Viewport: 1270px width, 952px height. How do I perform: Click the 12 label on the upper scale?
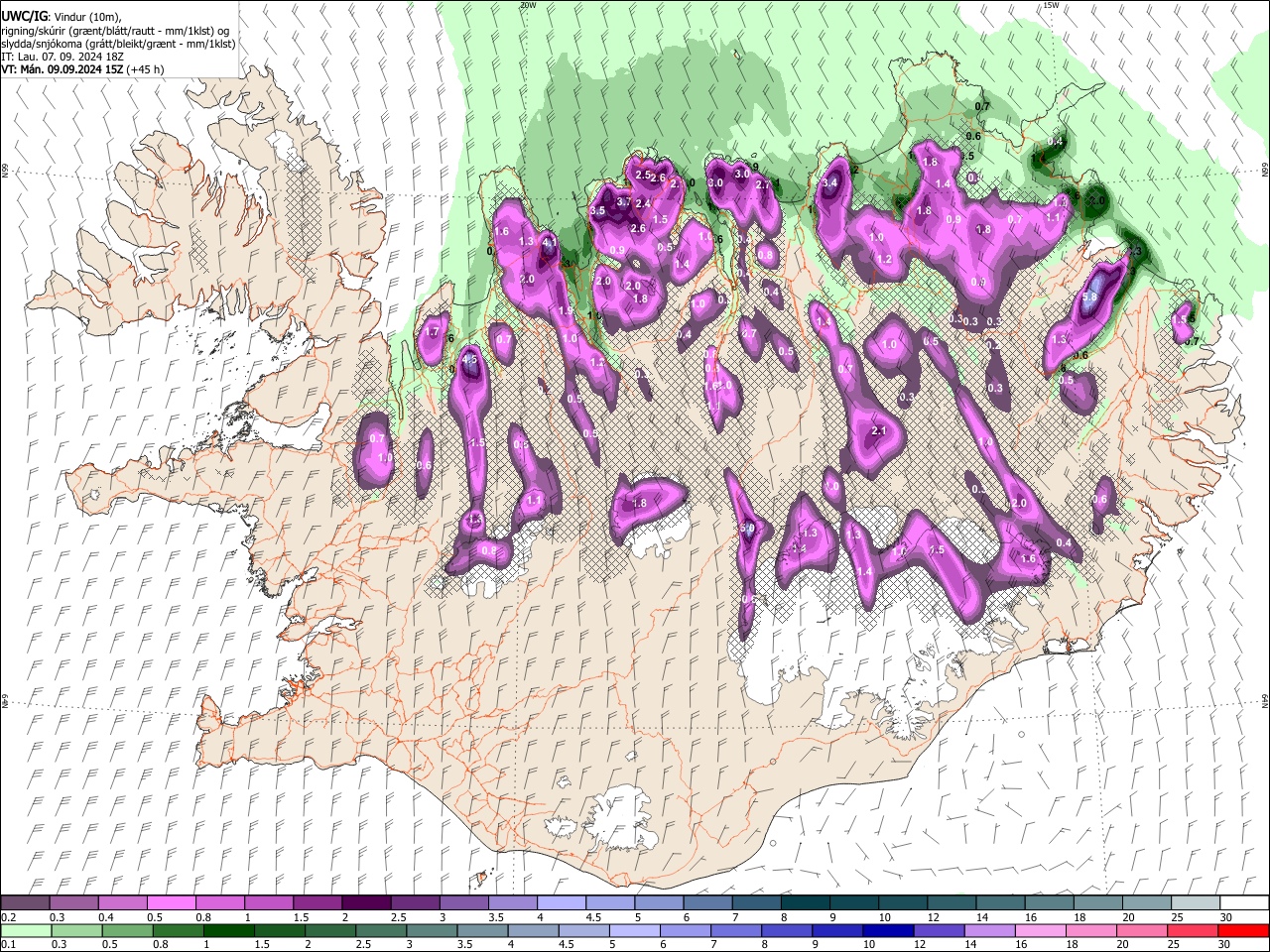point(934,917)
